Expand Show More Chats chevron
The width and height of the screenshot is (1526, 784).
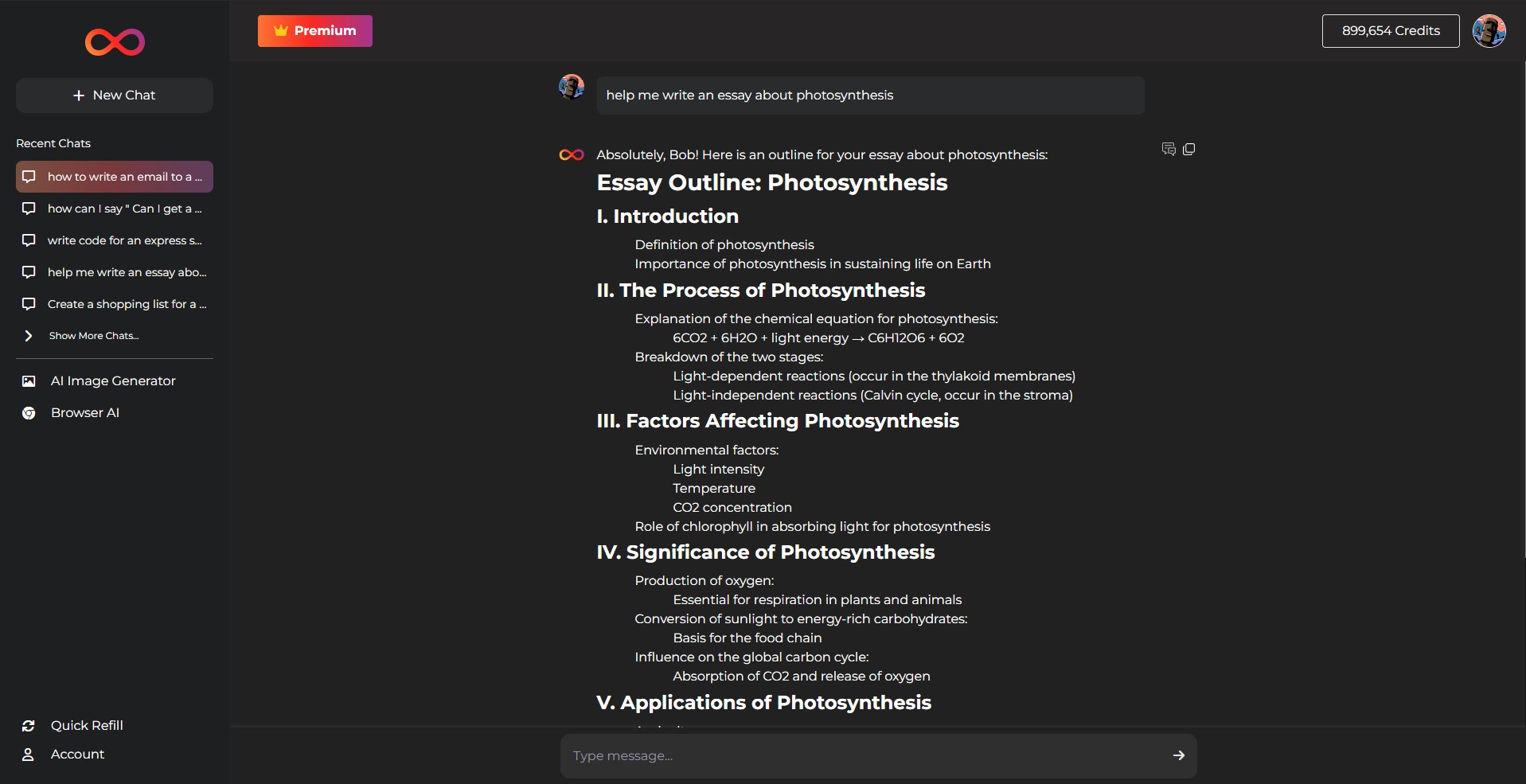(29, 336)
